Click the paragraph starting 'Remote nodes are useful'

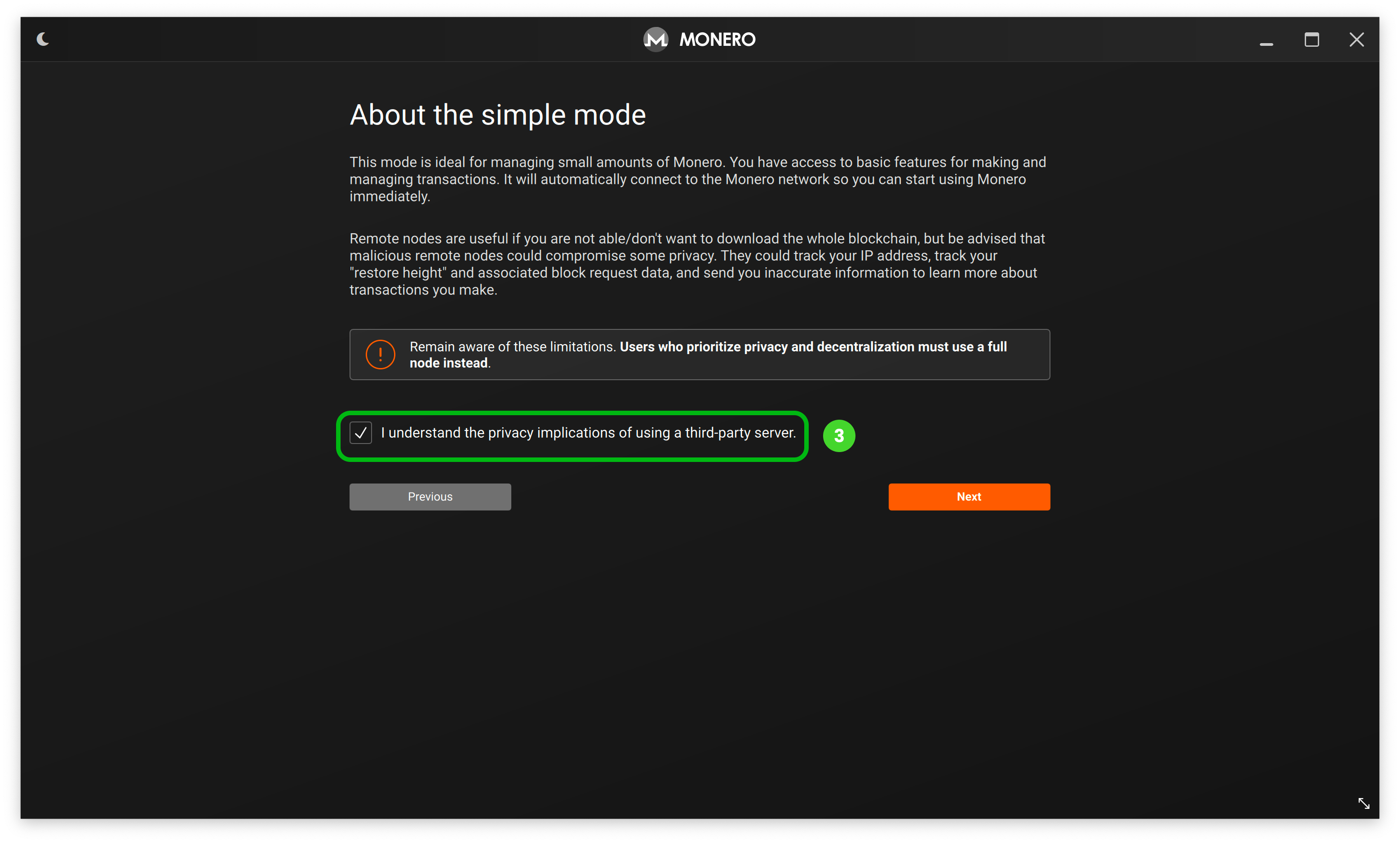698,264
